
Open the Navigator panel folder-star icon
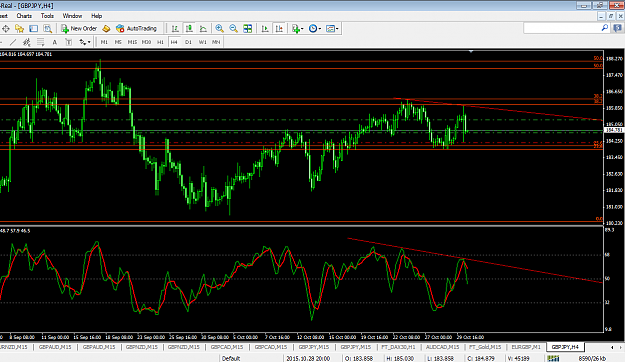pyautogui.click(x=19, y=28)
